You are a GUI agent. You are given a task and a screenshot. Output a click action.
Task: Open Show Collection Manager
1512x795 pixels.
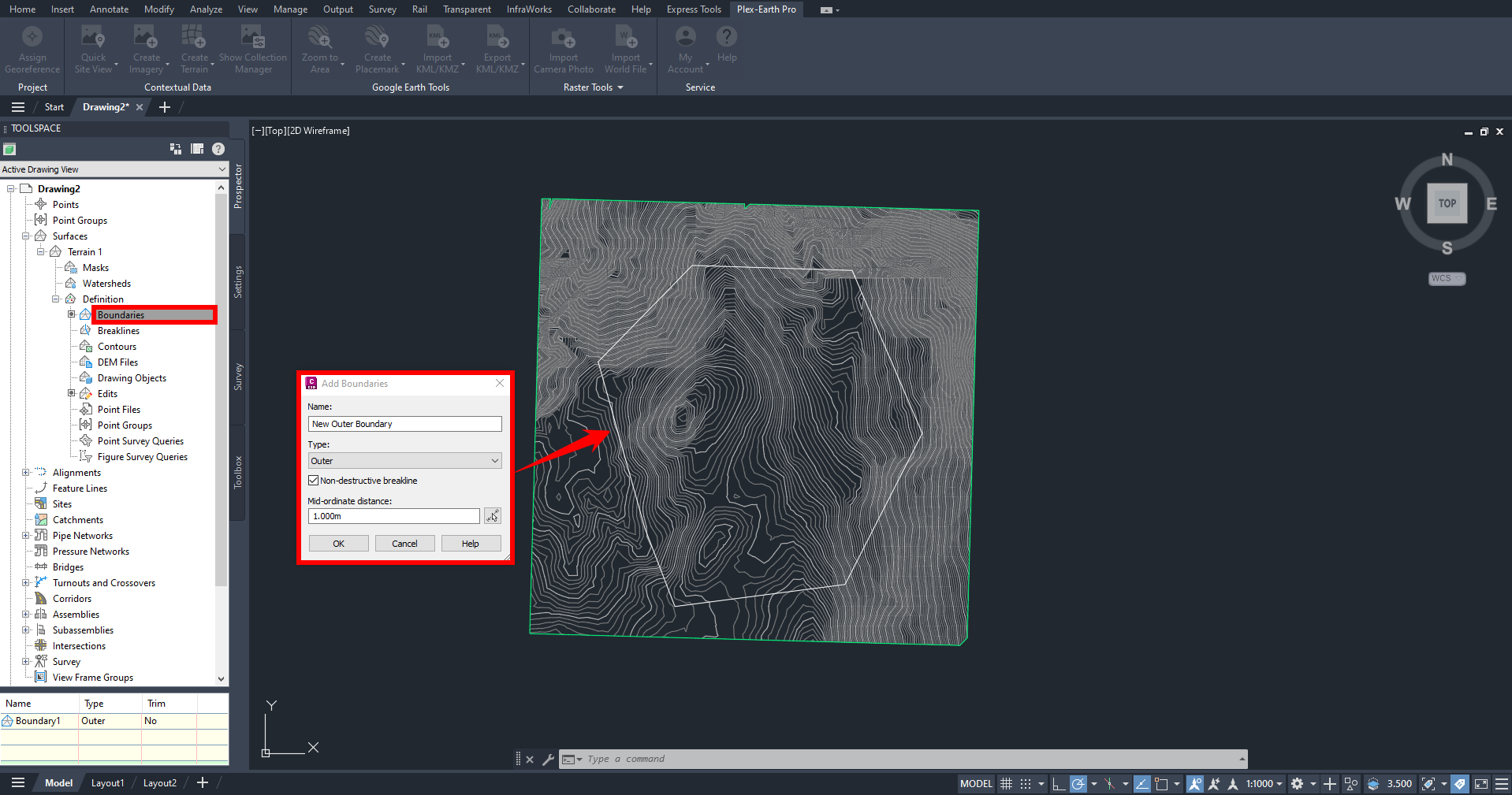pos(252,38)
